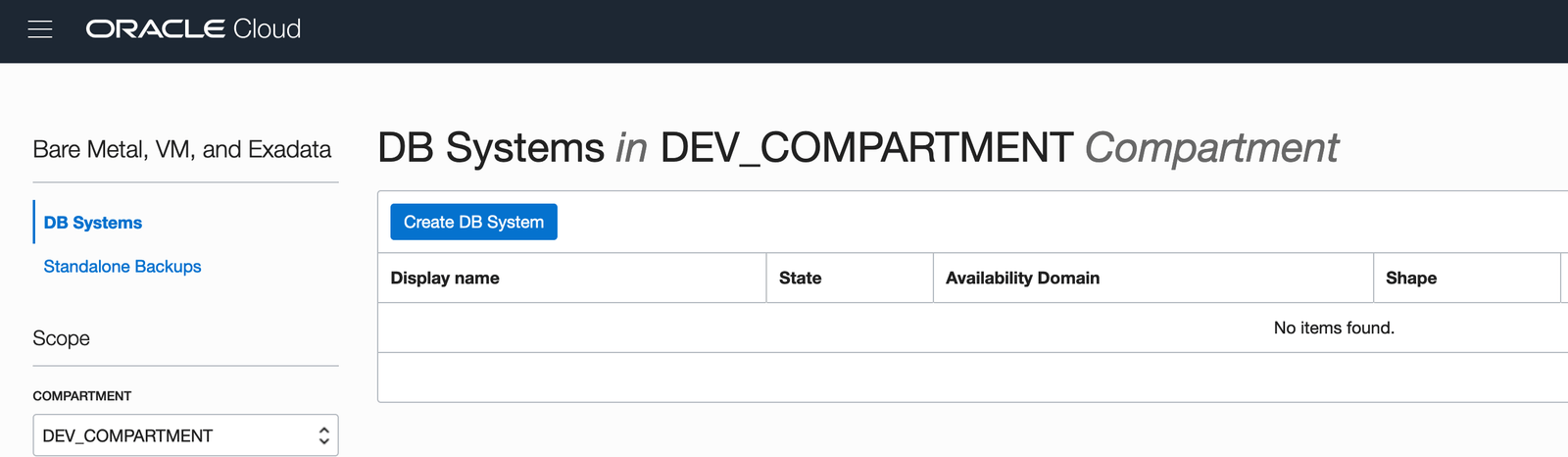Sort by Display name column header

(445, 279)
